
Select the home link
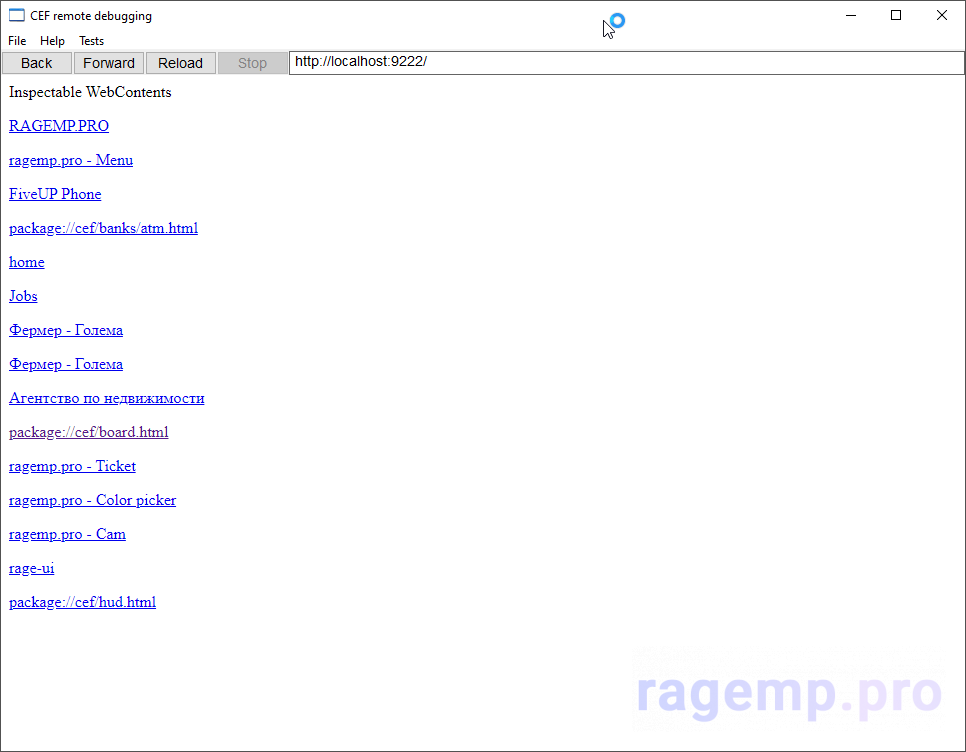[26, 262]
